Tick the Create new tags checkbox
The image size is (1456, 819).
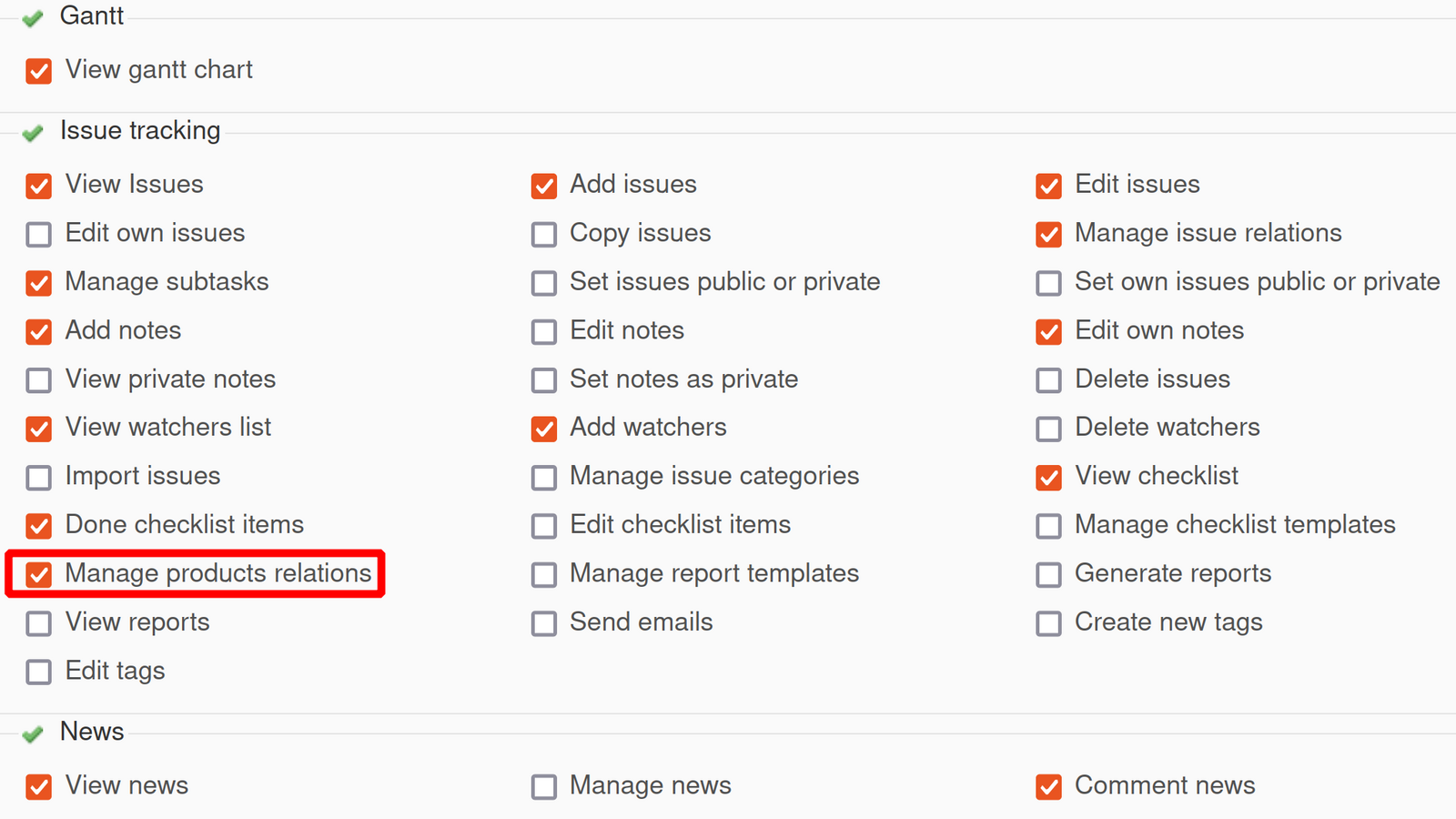tap(1048, 623)
